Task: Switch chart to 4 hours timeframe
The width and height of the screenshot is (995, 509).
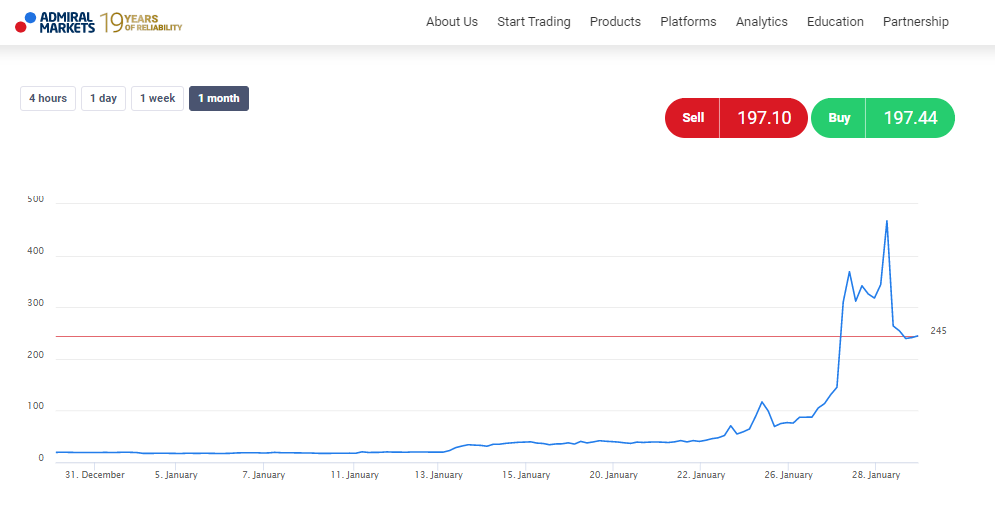Action: 48,98
